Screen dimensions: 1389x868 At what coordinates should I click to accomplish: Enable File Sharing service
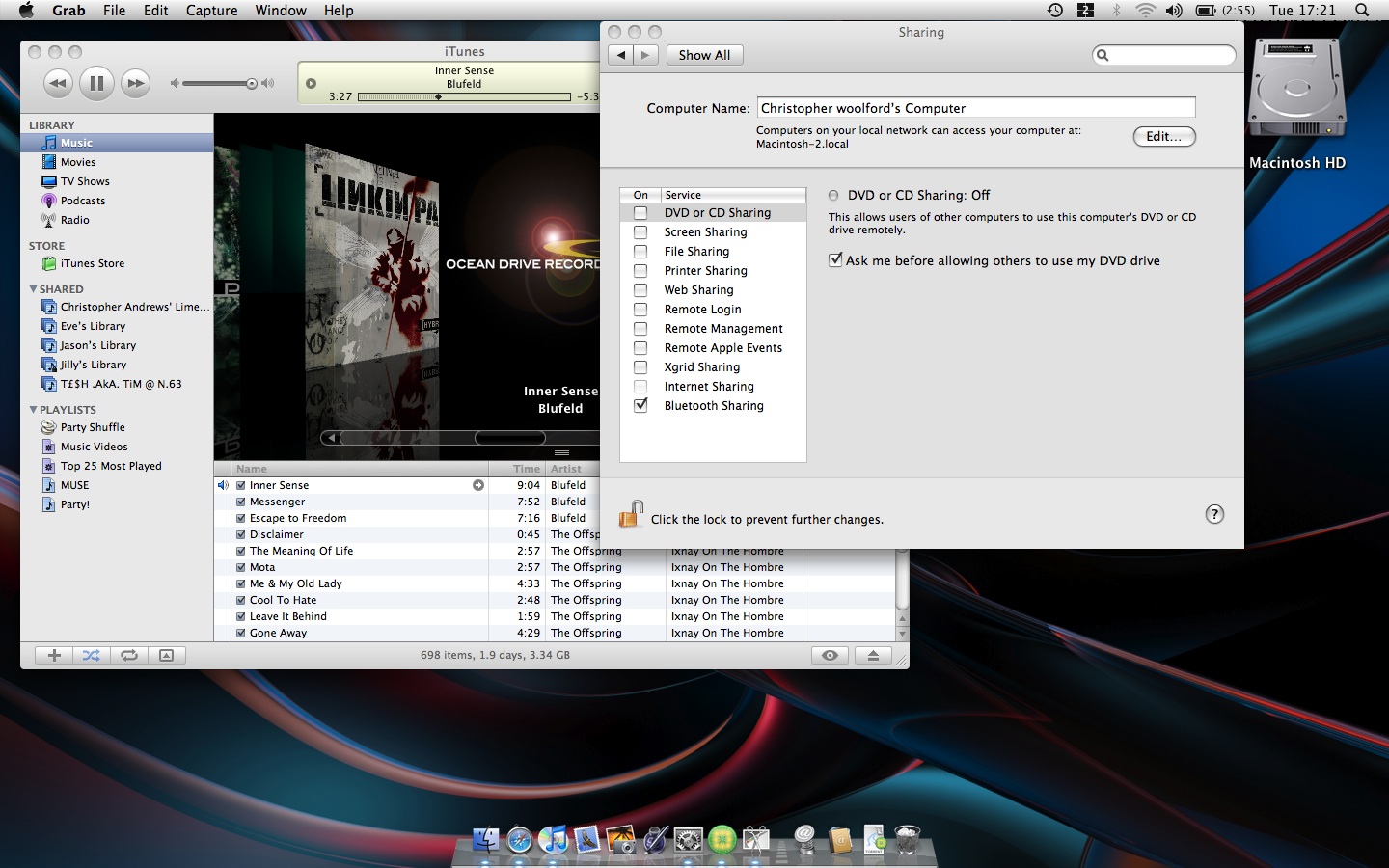pos(640,252)
